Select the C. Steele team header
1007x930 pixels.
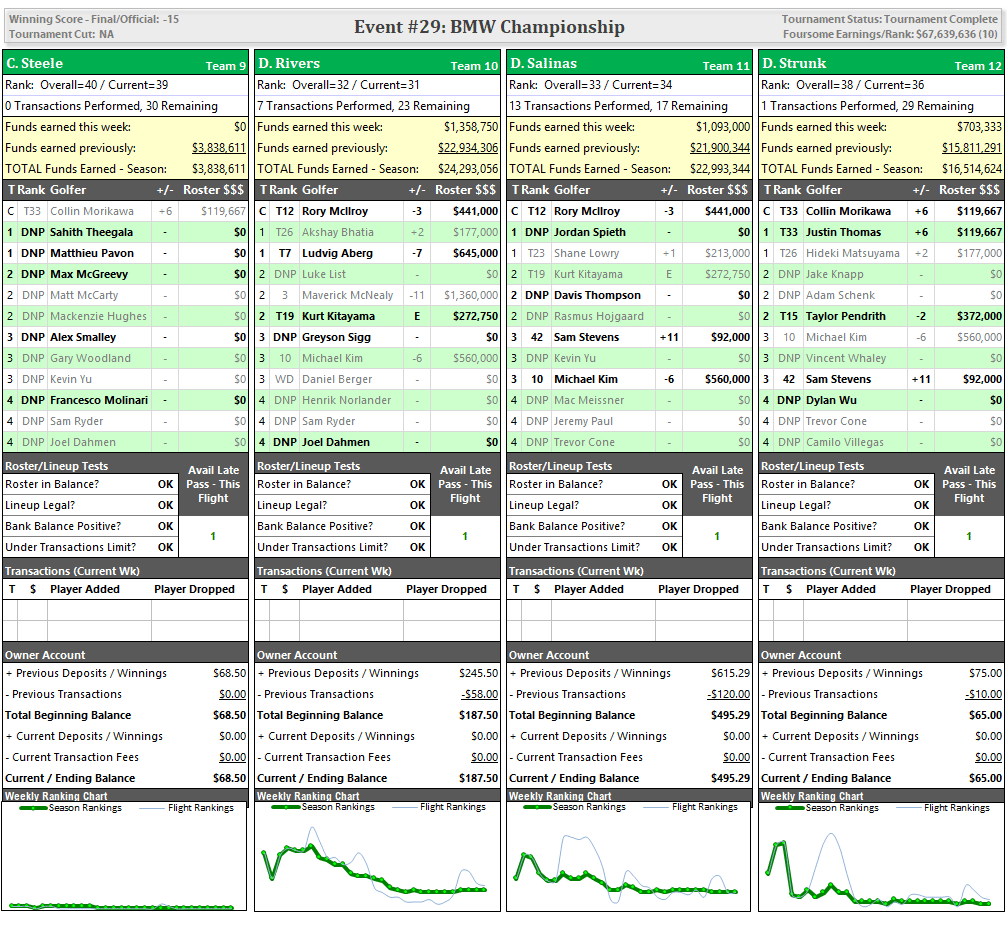[34, 63]
